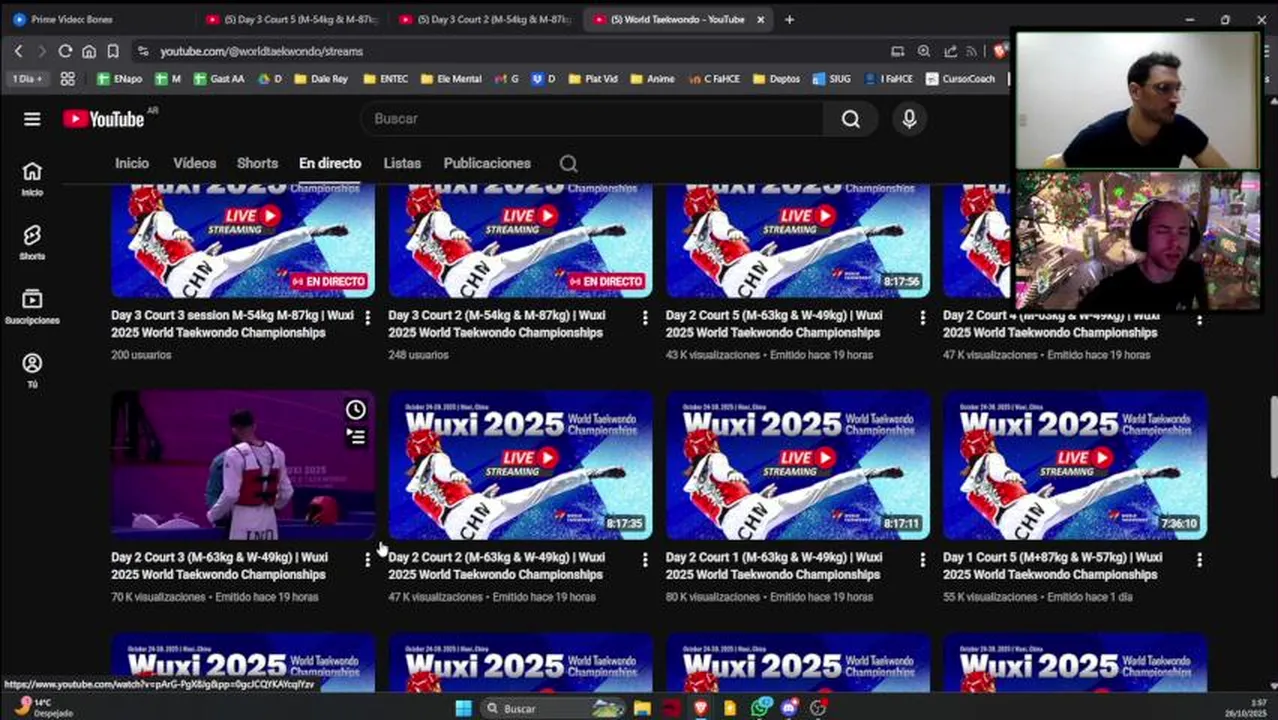Add Day 2 Court 3 video to Watch Later
1278x720 pixels.
pos(356,410)
